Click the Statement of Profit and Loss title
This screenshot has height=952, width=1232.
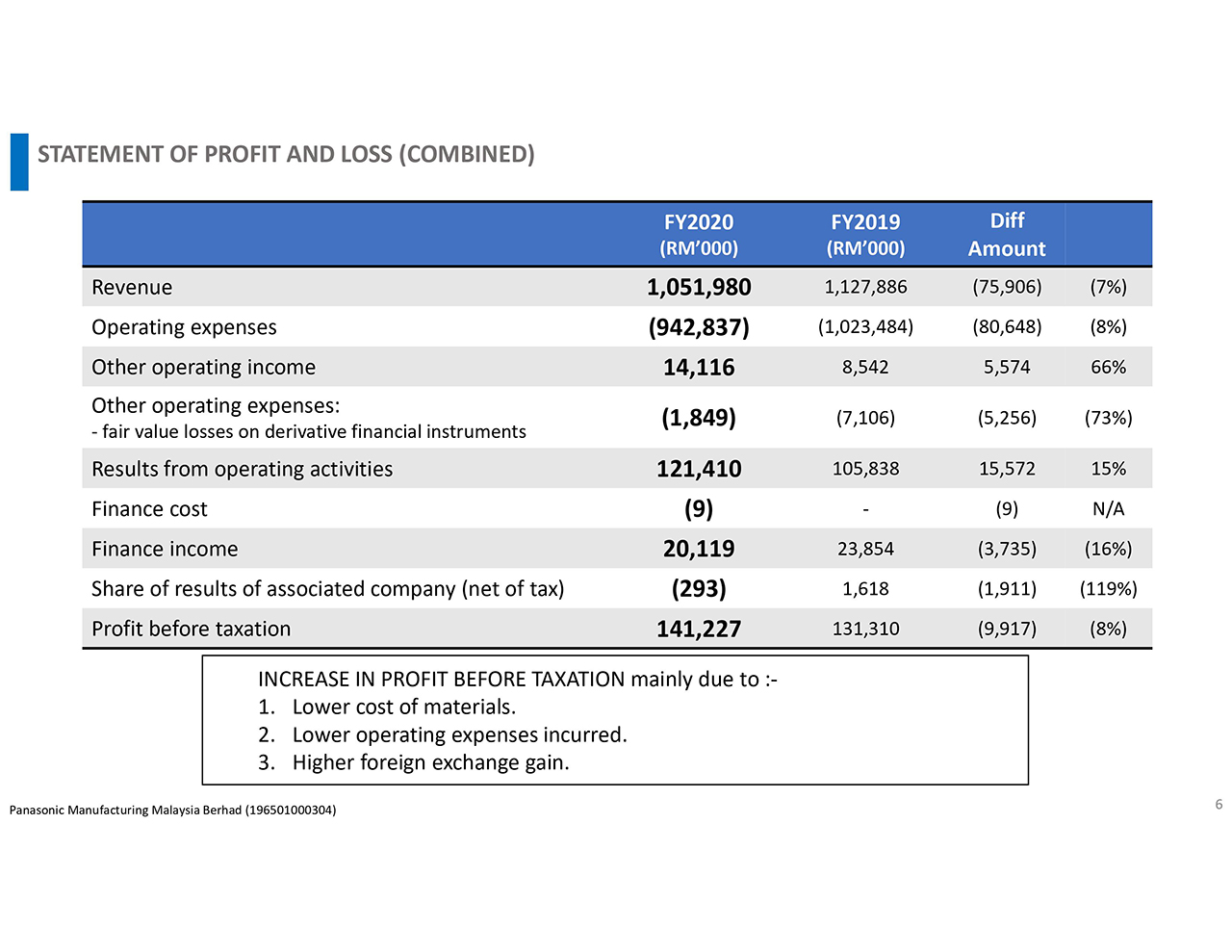point(286,154)
